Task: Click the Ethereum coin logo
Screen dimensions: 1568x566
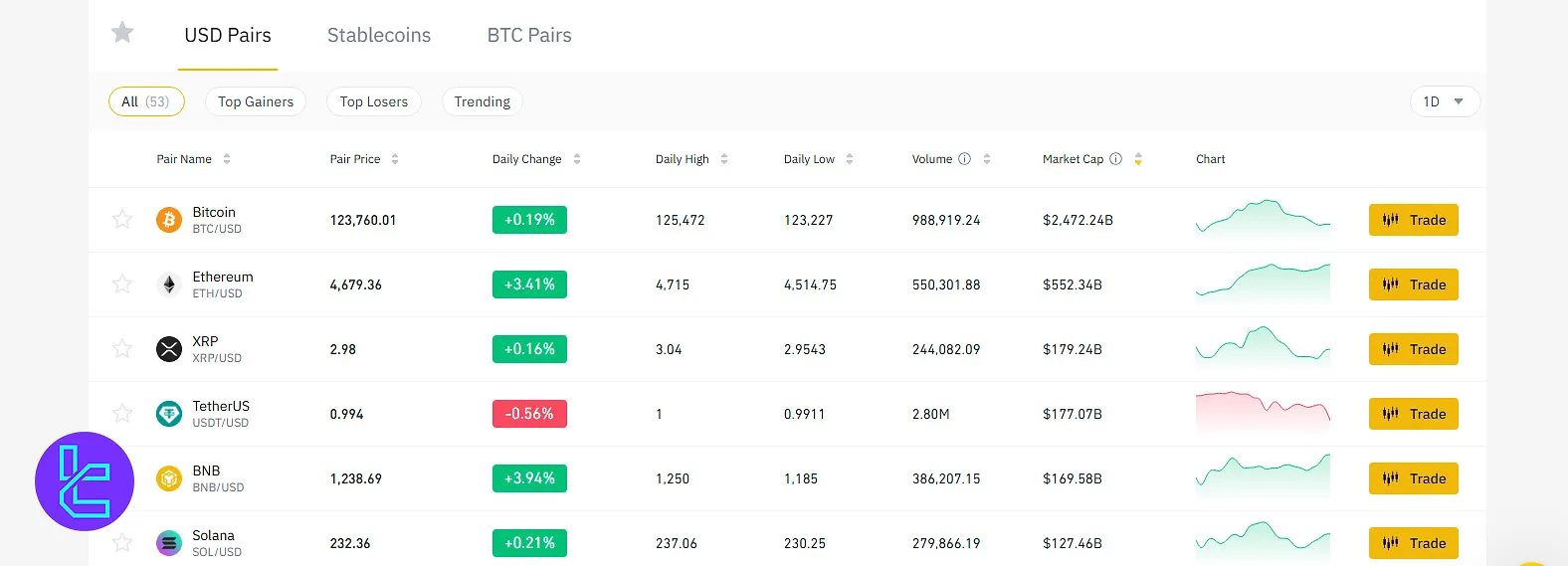Action: point(169,284)
